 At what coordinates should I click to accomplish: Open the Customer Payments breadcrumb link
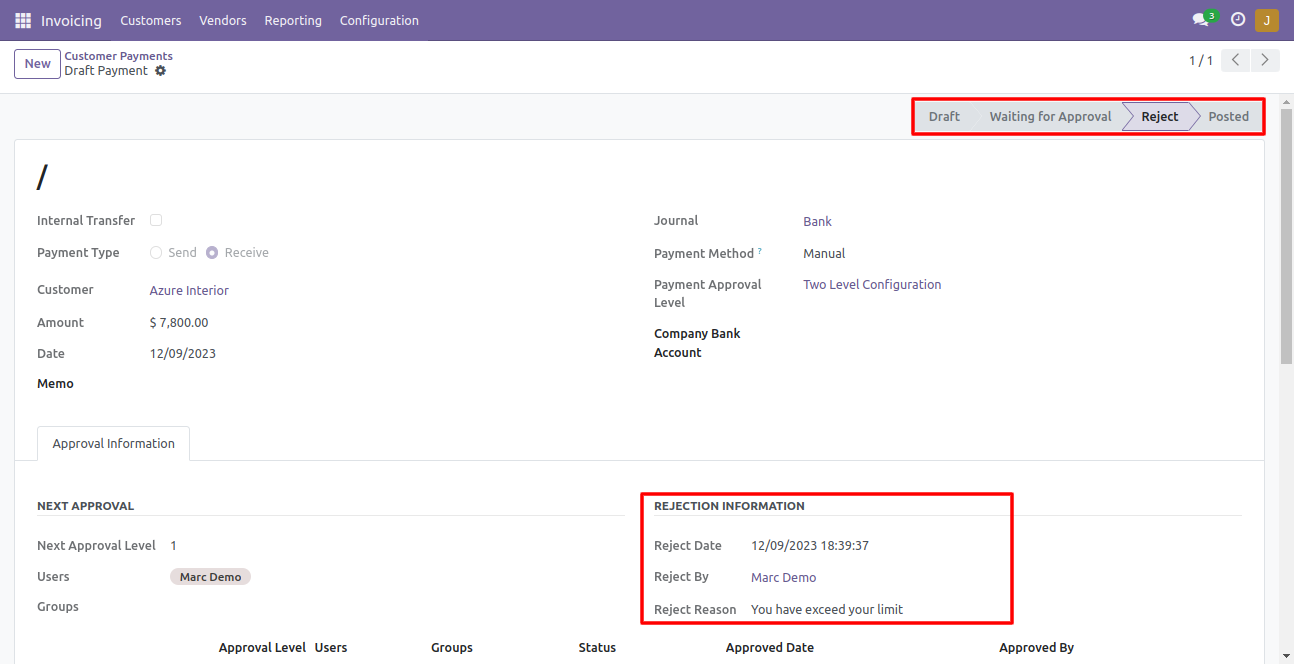118,56
